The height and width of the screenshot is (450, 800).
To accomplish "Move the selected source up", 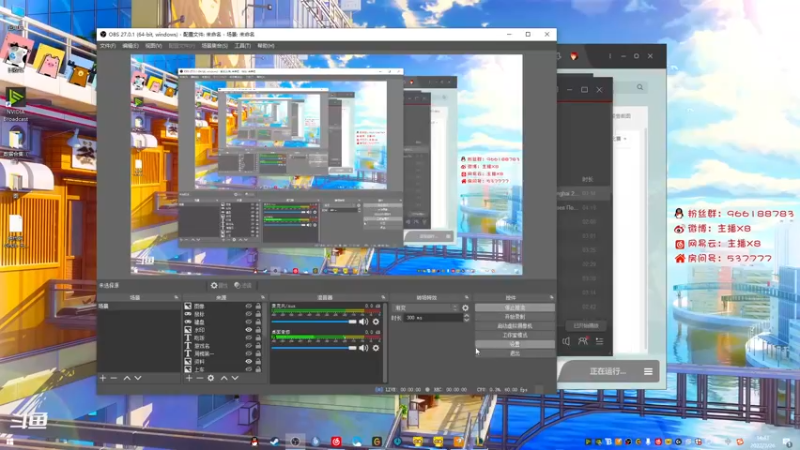I will tap(224, 378).
